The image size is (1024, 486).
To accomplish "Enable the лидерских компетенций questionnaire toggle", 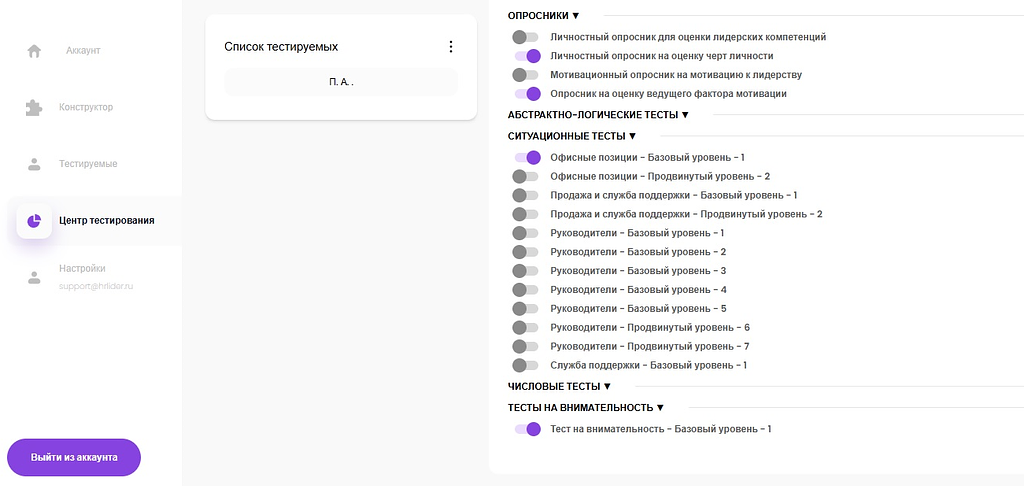I will coord(525,37).
